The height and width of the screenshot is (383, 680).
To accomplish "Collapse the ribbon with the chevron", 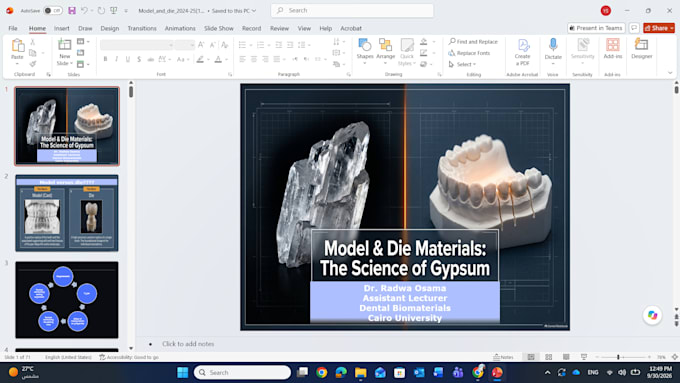I will point(670,73).
